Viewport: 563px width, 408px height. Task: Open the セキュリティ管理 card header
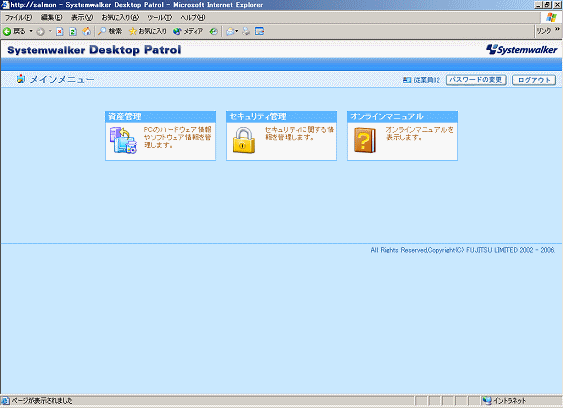point(282,116)
